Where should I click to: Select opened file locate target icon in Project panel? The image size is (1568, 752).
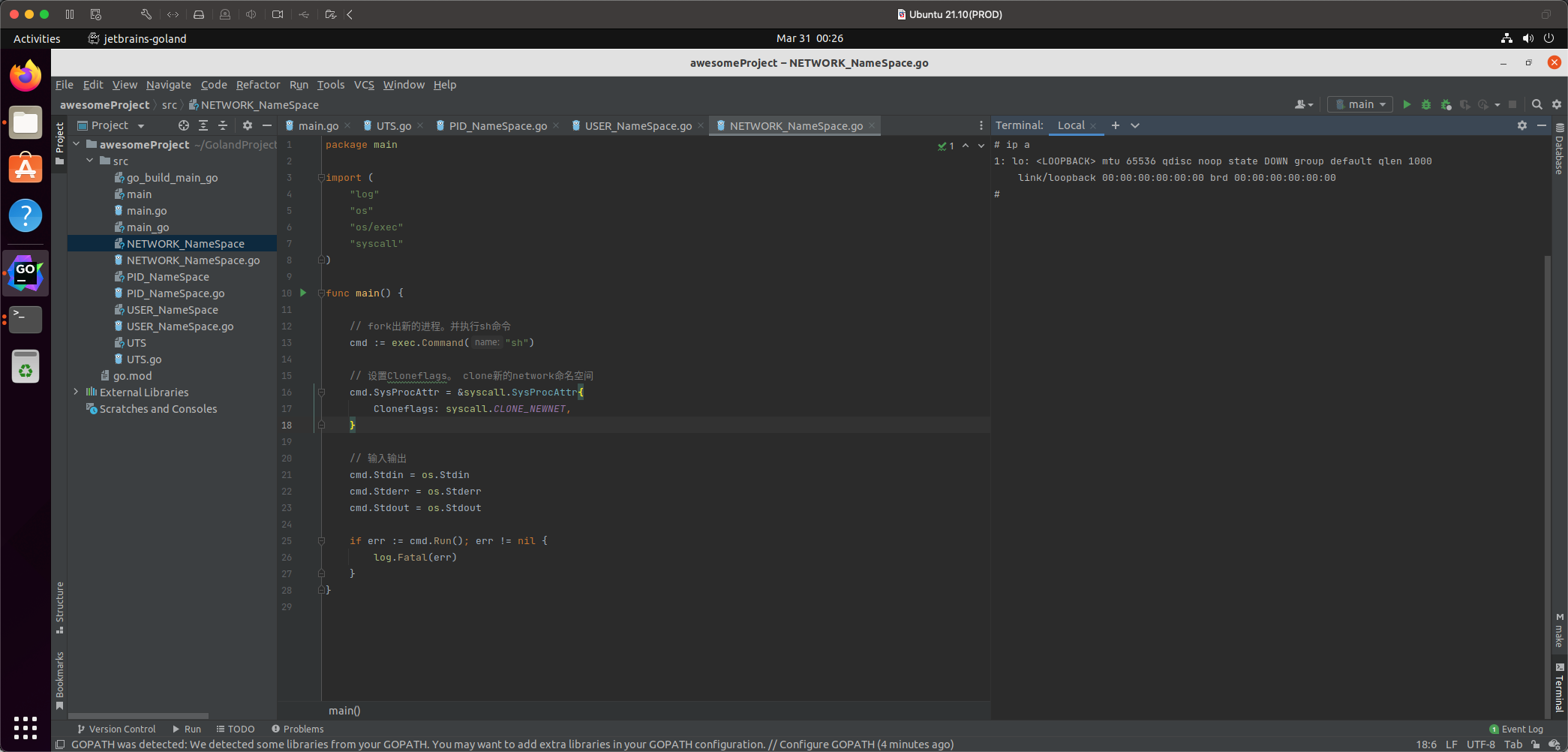tap(183, 125)
